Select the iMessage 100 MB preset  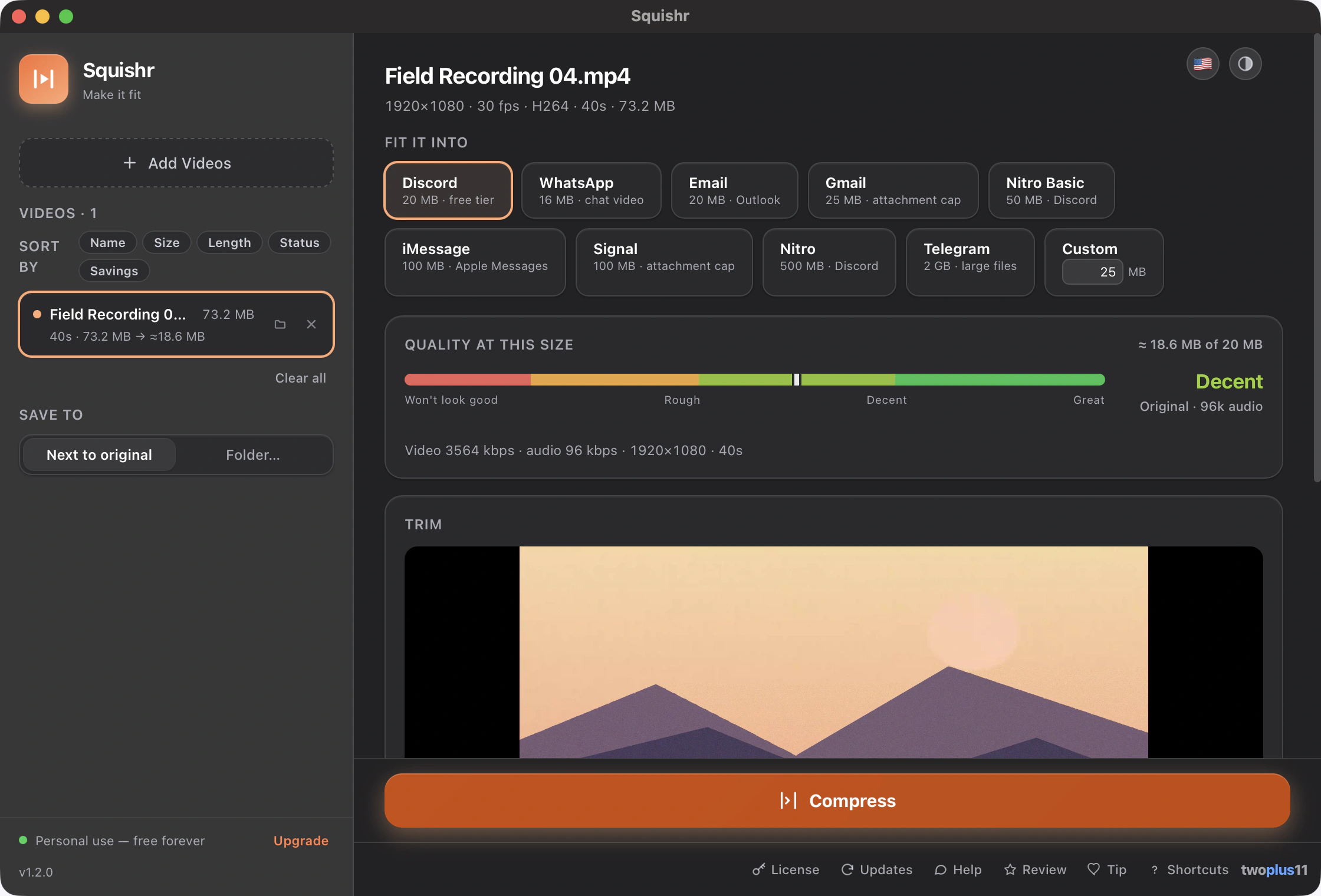(475, 262)
